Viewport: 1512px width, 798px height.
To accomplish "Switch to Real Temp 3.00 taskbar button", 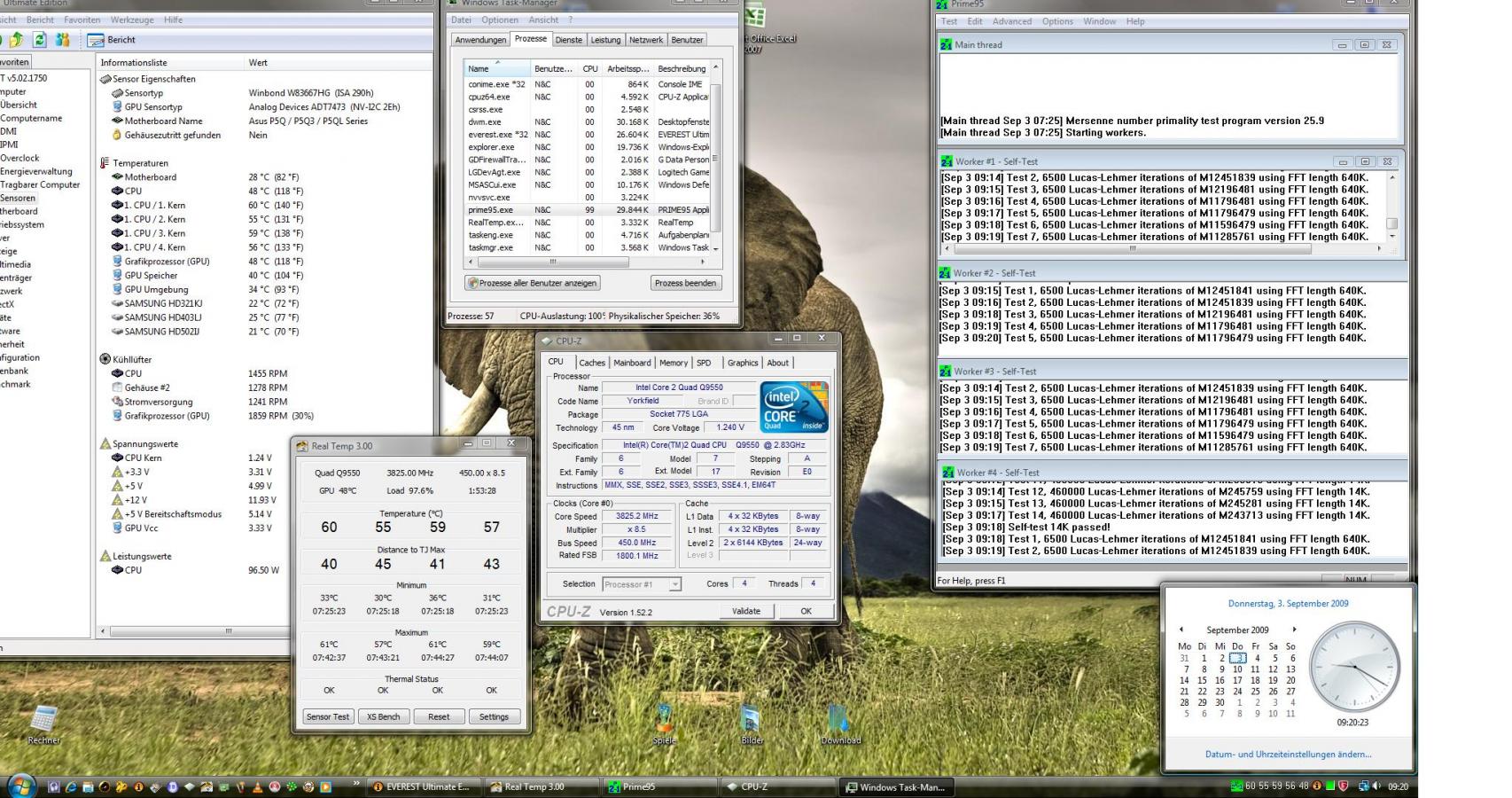I will (542, 786).
